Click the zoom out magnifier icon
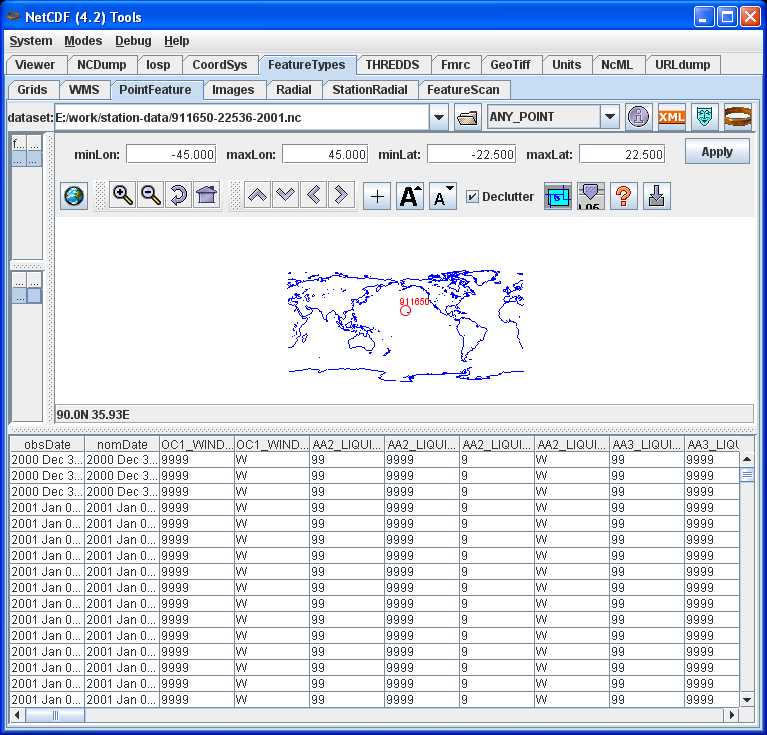 tap(151, 195)
